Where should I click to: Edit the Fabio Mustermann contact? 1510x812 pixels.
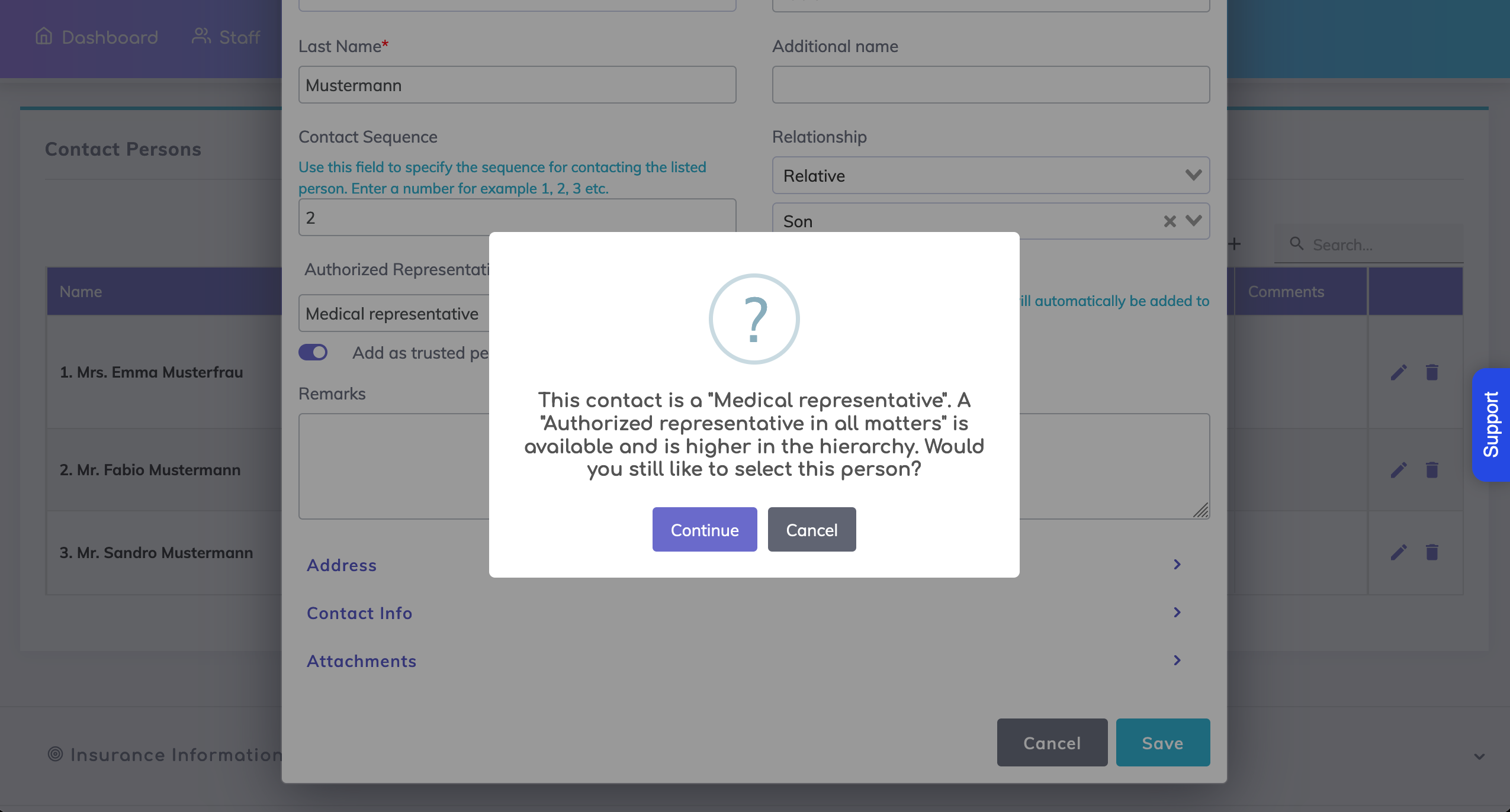(1399, 470)
